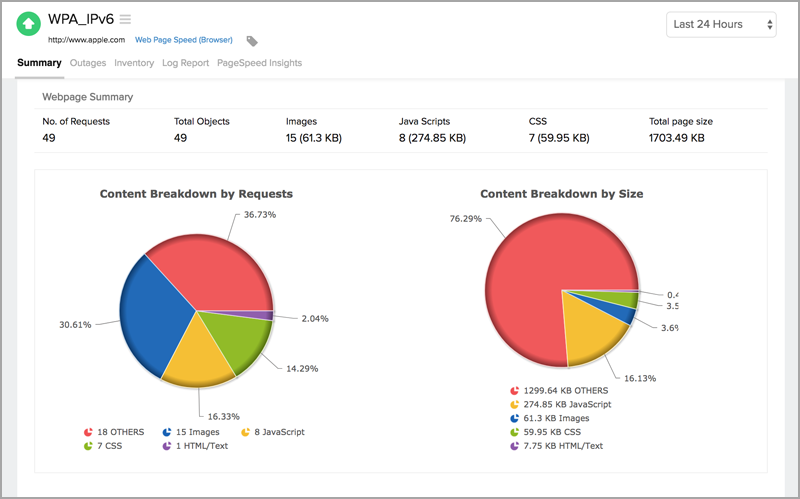
Task: Click the 274.85 KB JavaScript legend icon
Action: pyautogui.click(x=514, y=405)
